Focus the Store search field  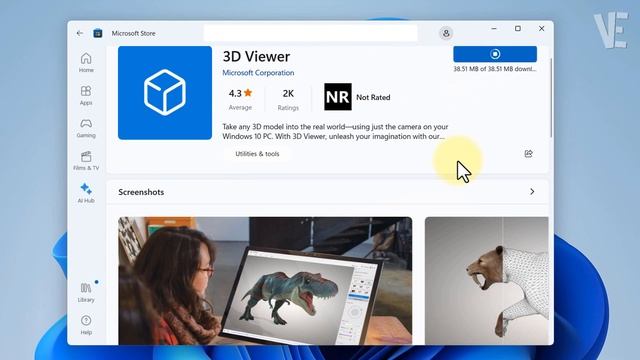310,33
